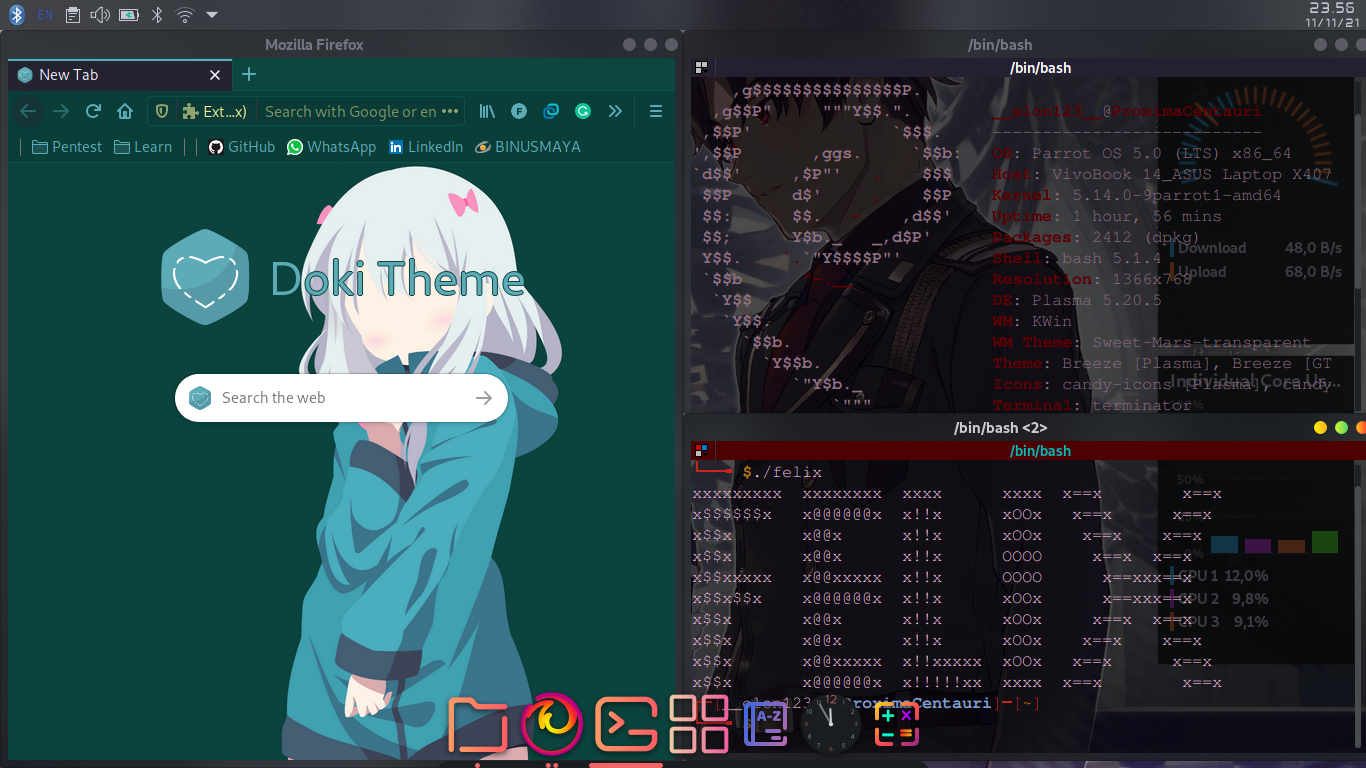The width and height of the screenshot is (1366, 768).
Task: Click the Firefox icon in the dock
Action: coord(551,722)
